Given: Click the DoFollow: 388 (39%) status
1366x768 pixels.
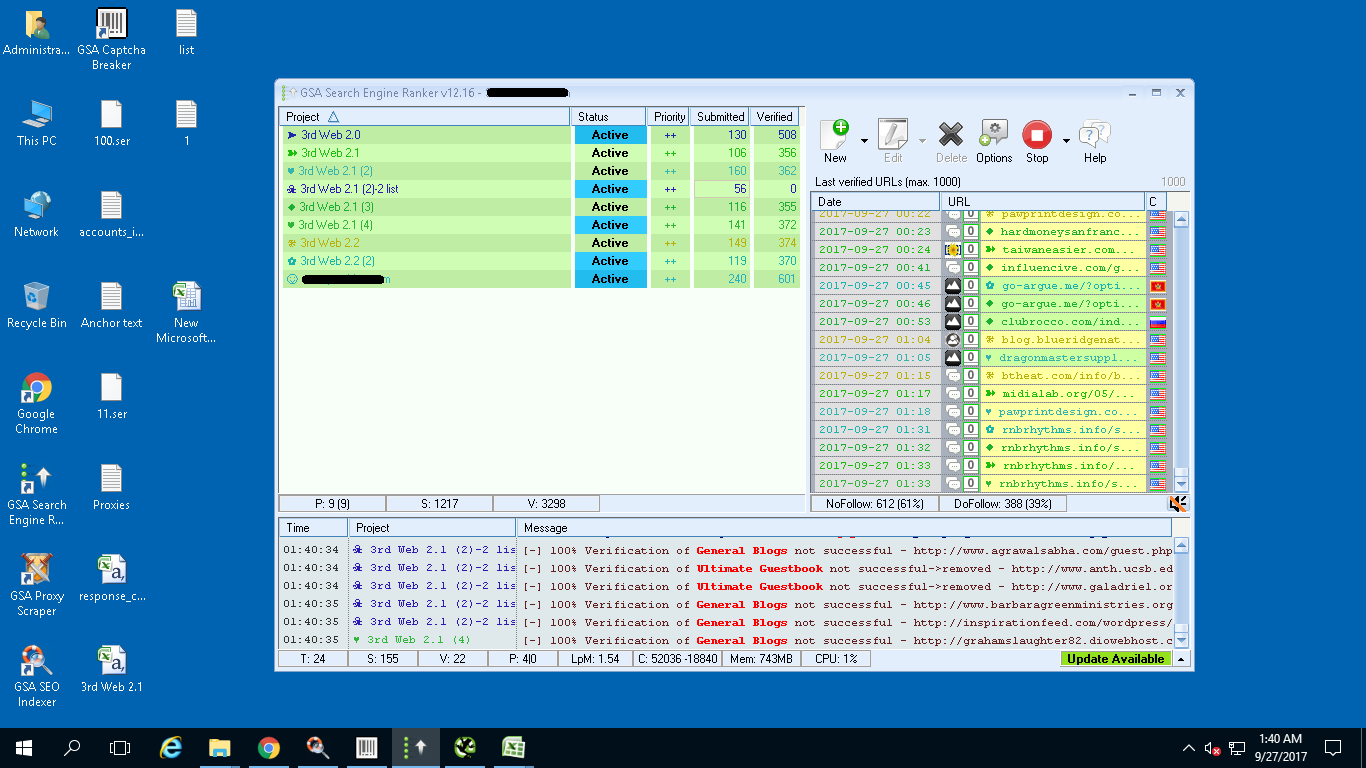Looking at the screenshot, I should tap(1002, 504).
